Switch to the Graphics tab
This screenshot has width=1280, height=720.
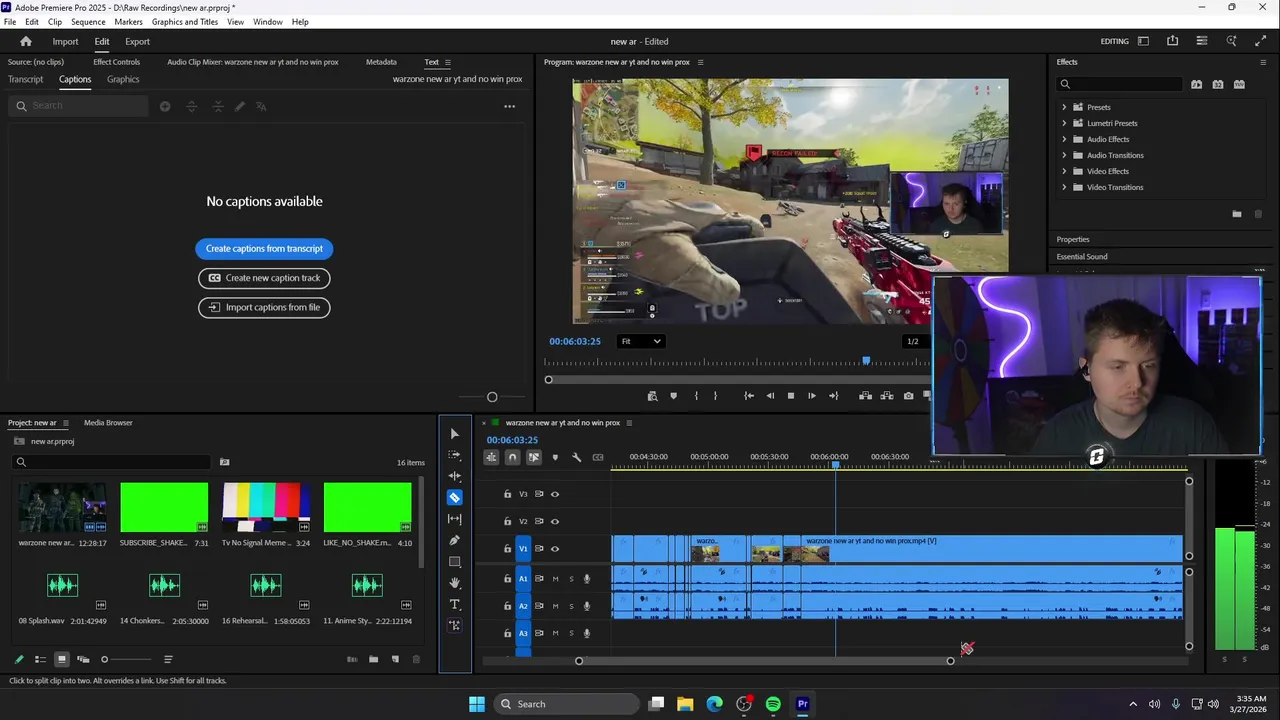tap(123, 79)
